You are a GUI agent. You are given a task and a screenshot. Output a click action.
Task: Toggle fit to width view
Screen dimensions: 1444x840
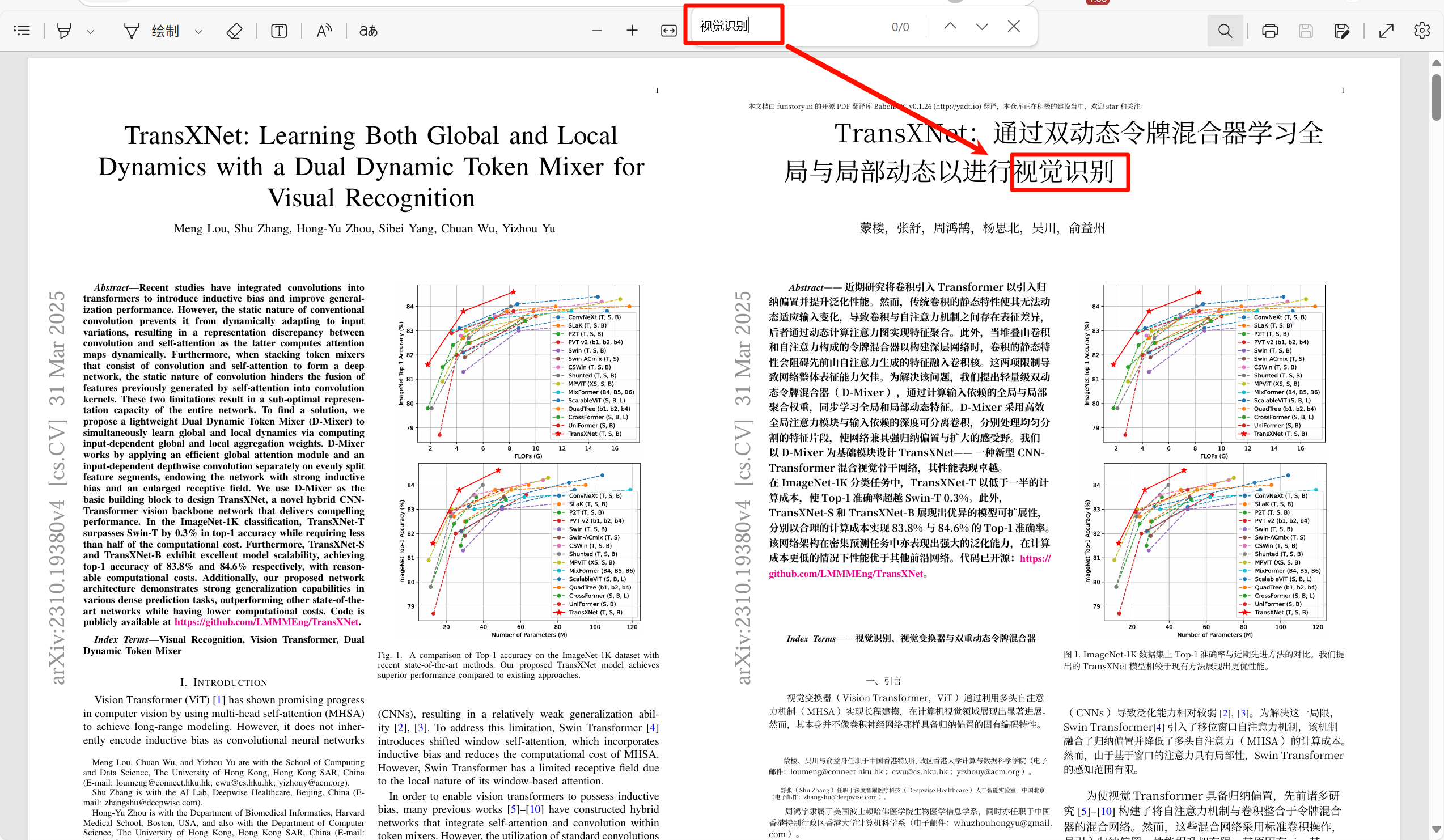tap(669, 31)
